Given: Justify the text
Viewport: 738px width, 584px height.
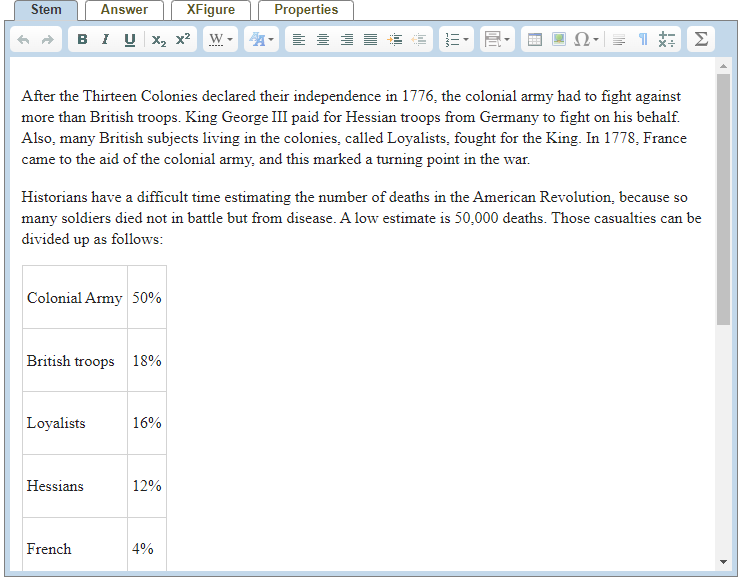Looking at the screenshot, I should (x=371, y=40).
